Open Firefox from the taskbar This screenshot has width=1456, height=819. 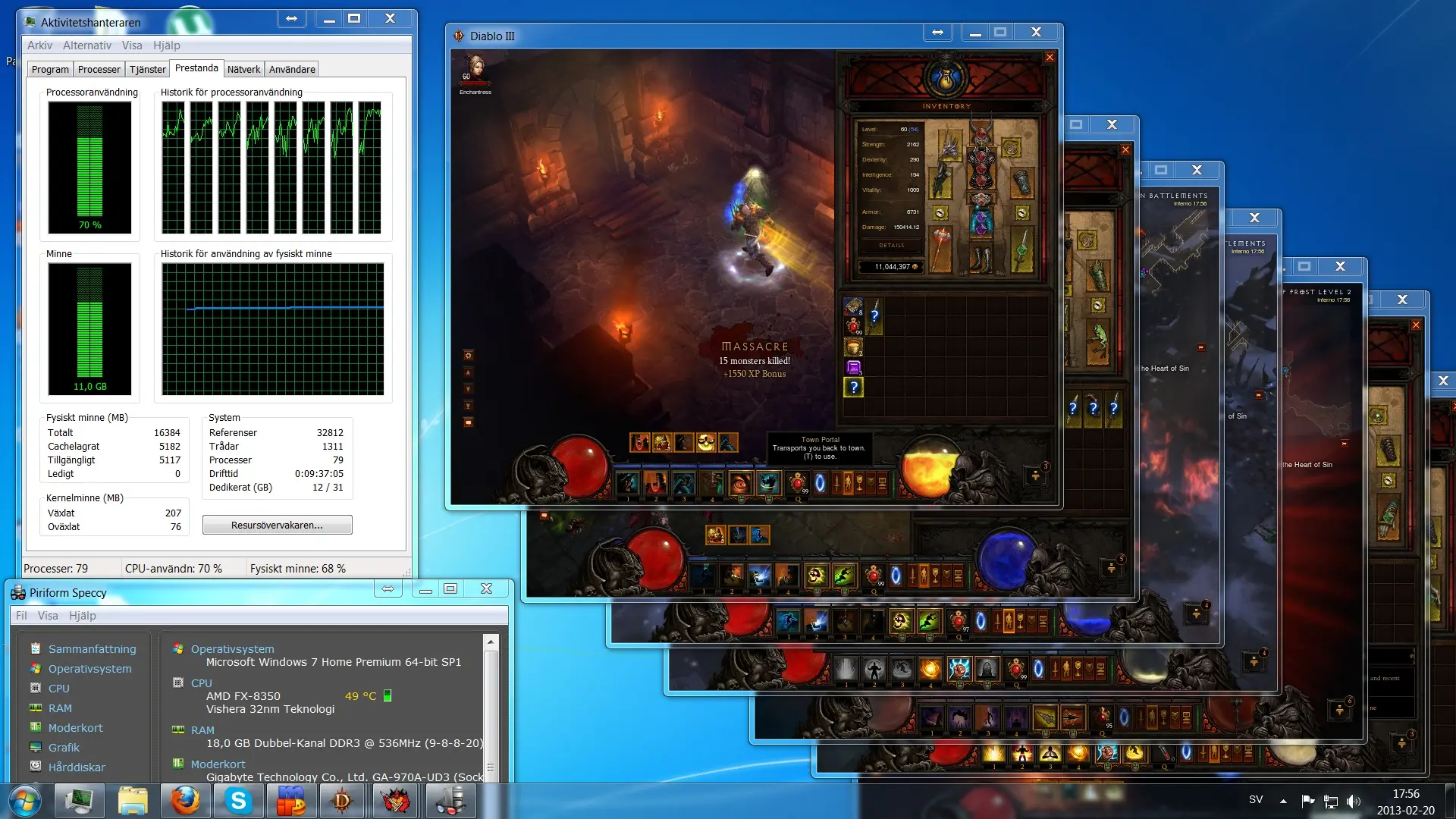(x=184, y=801)
